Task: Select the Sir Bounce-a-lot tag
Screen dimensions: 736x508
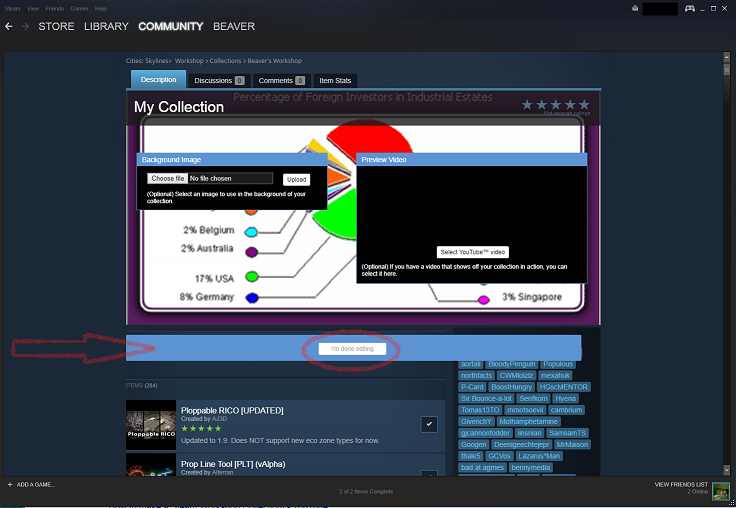Action: [486, 399]
